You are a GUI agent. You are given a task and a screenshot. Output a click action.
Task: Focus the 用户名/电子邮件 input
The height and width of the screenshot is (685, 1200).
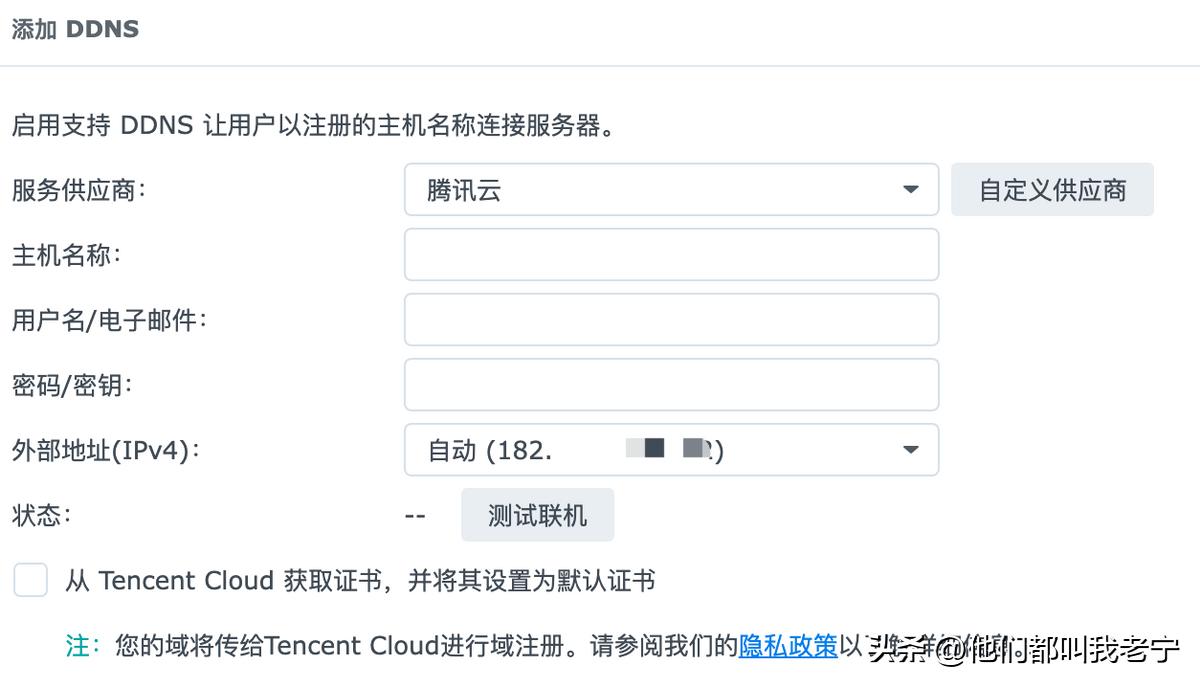670,319
